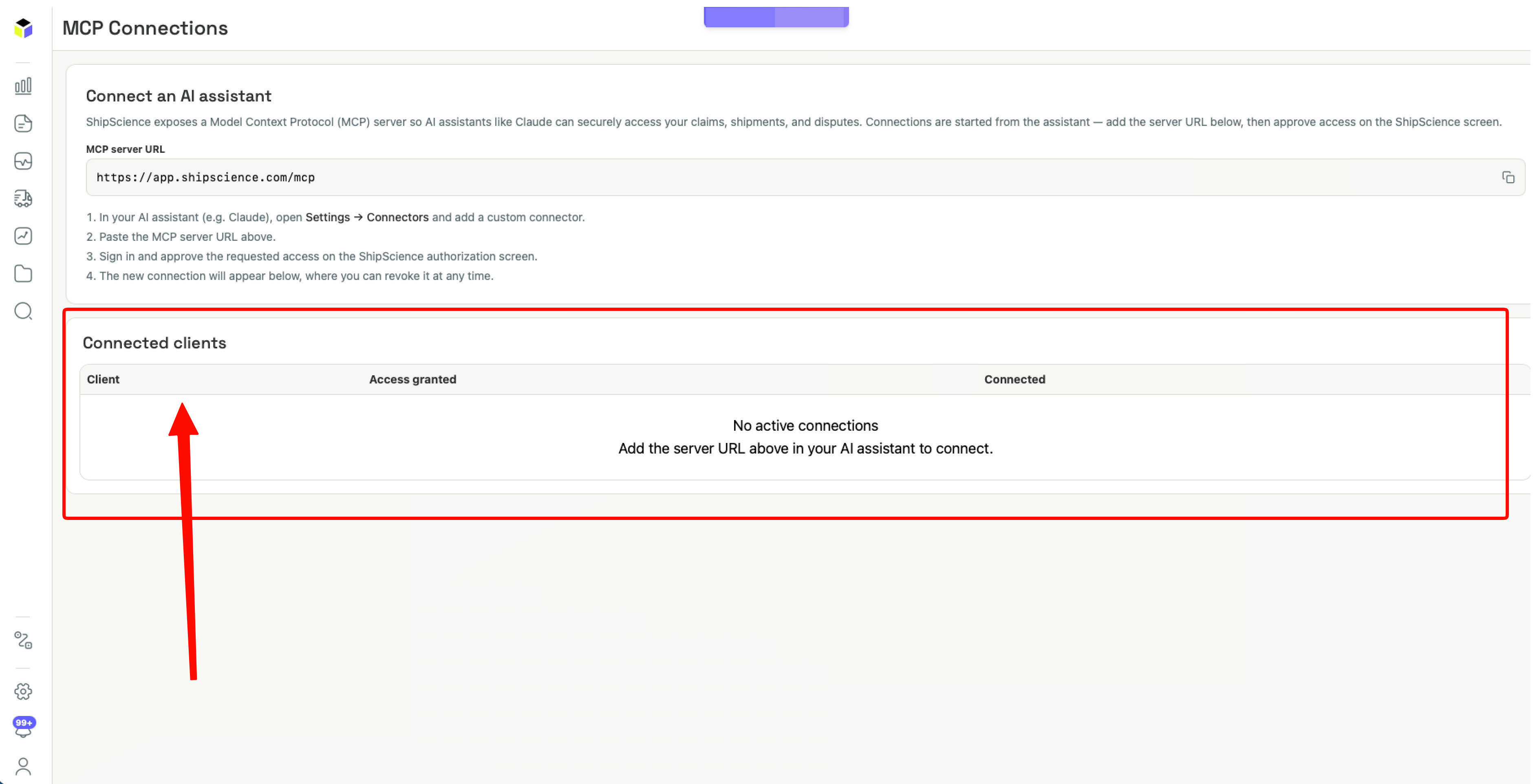Open the activity pulse monitor icon

(23, 161)
